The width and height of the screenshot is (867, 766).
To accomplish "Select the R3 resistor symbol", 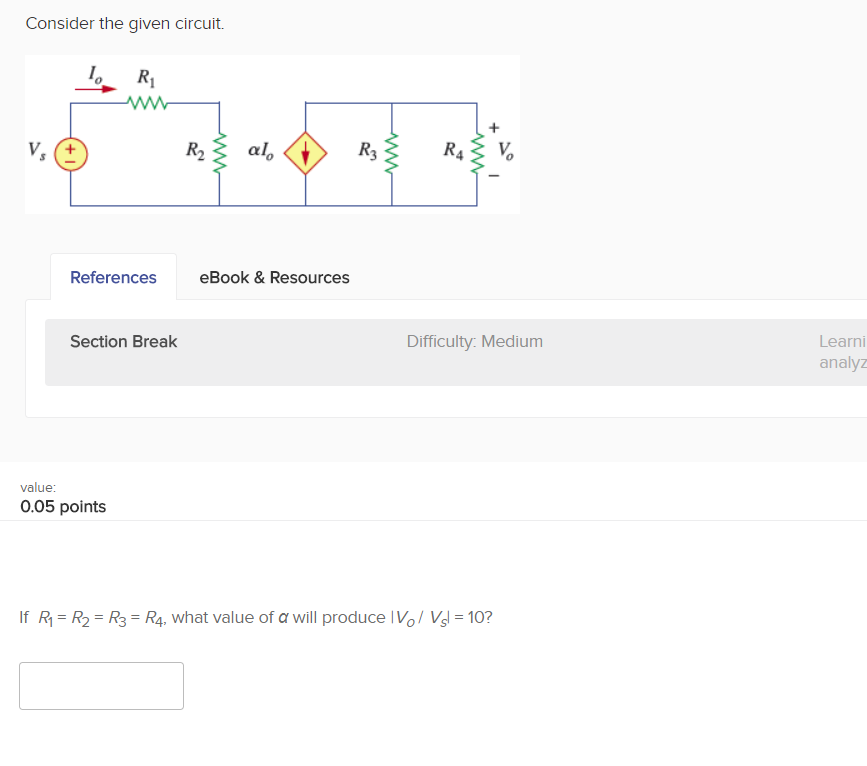I will [x=390, y=152].
